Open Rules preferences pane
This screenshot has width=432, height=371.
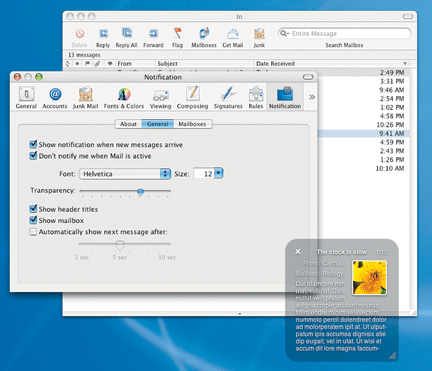click(x=256, y=94)
